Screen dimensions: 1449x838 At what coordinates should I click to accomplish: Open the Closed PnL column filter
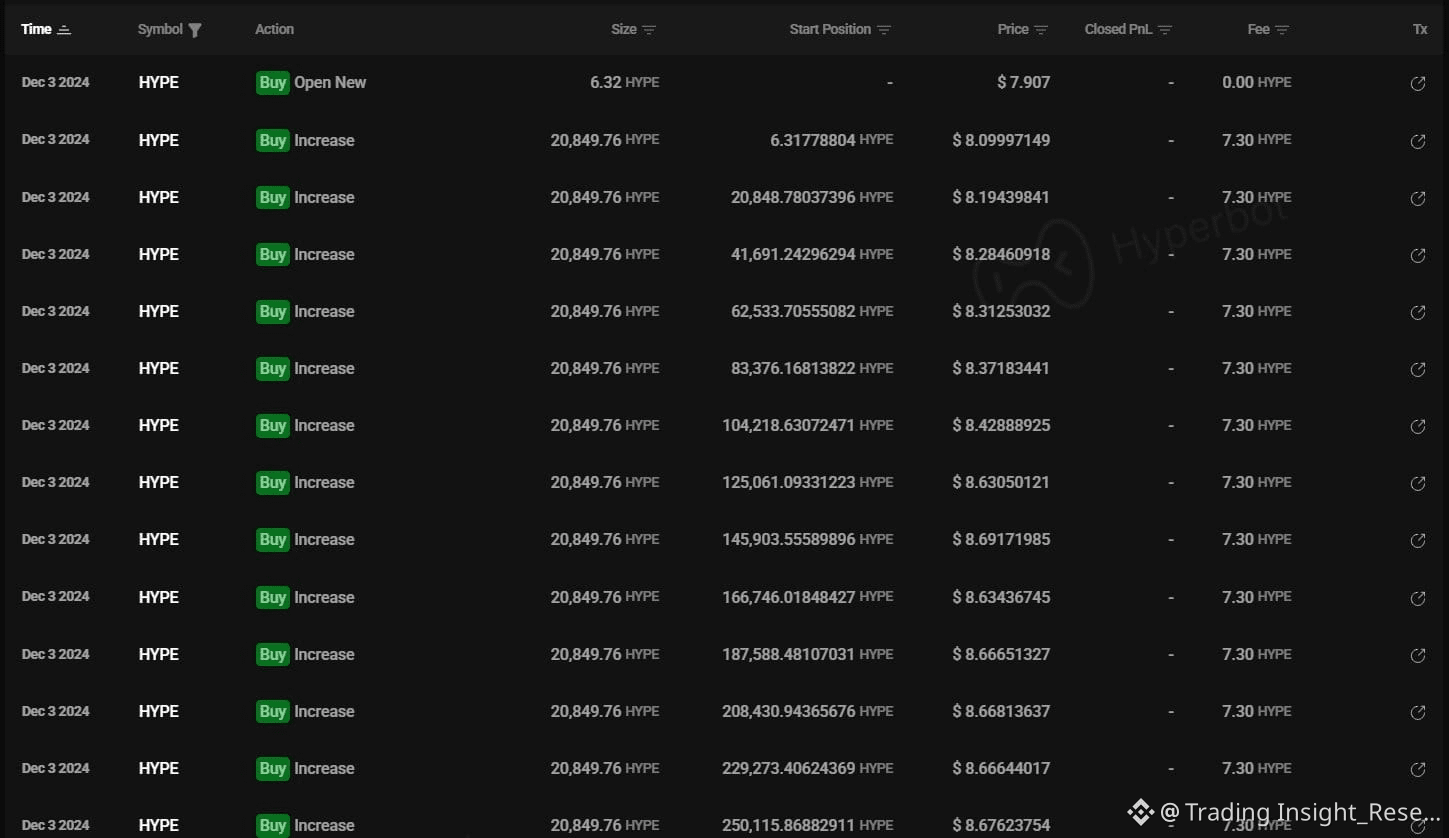pyautogui.click(x=1165, y=30)
